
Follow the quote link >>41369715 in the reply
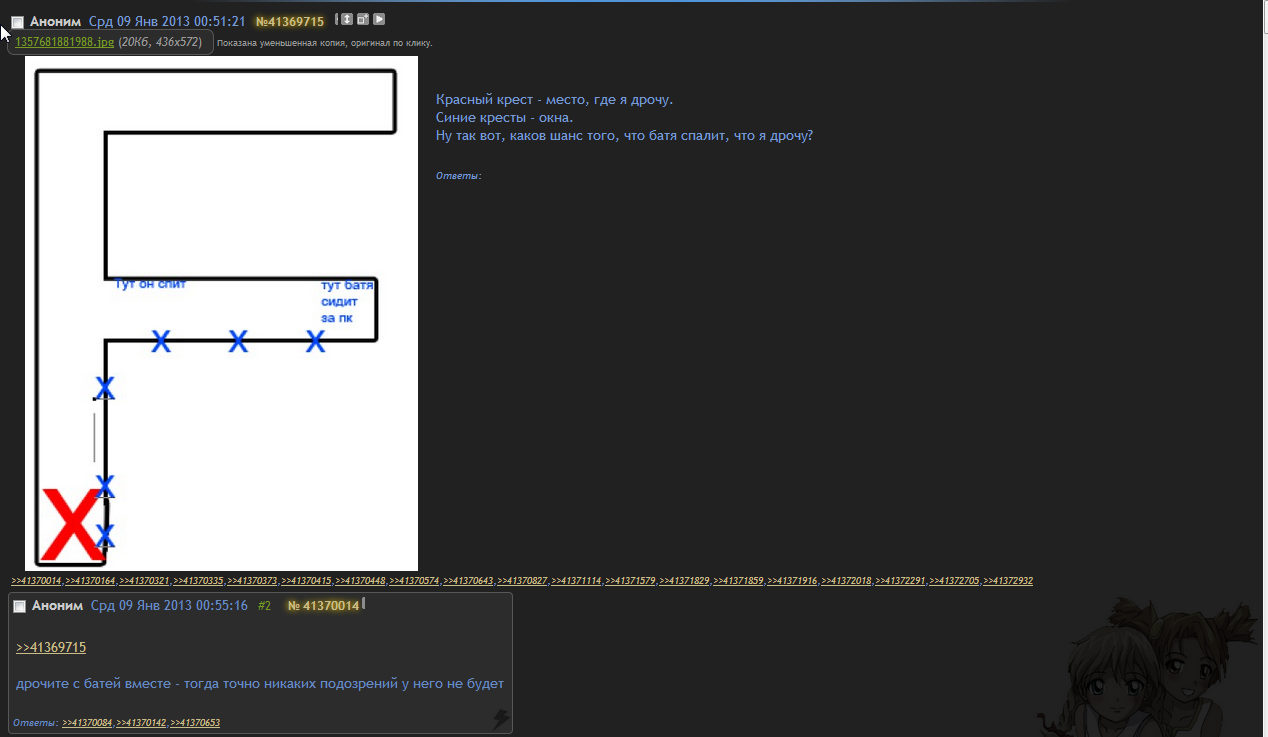[51, 648]
